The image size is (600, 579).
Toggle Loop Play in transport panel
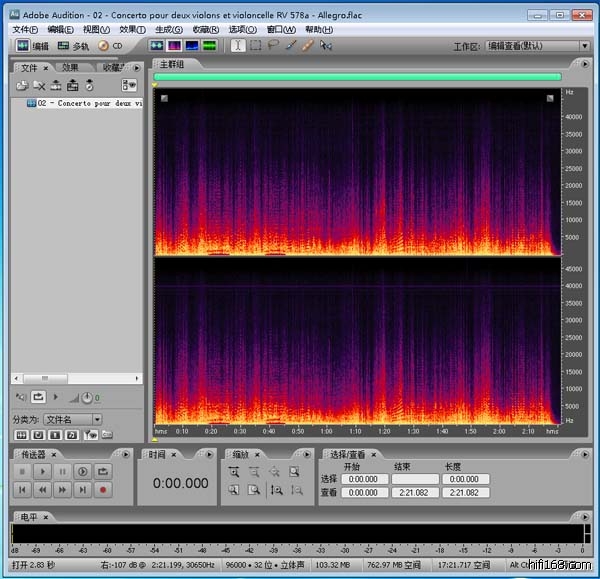[102, 471]
